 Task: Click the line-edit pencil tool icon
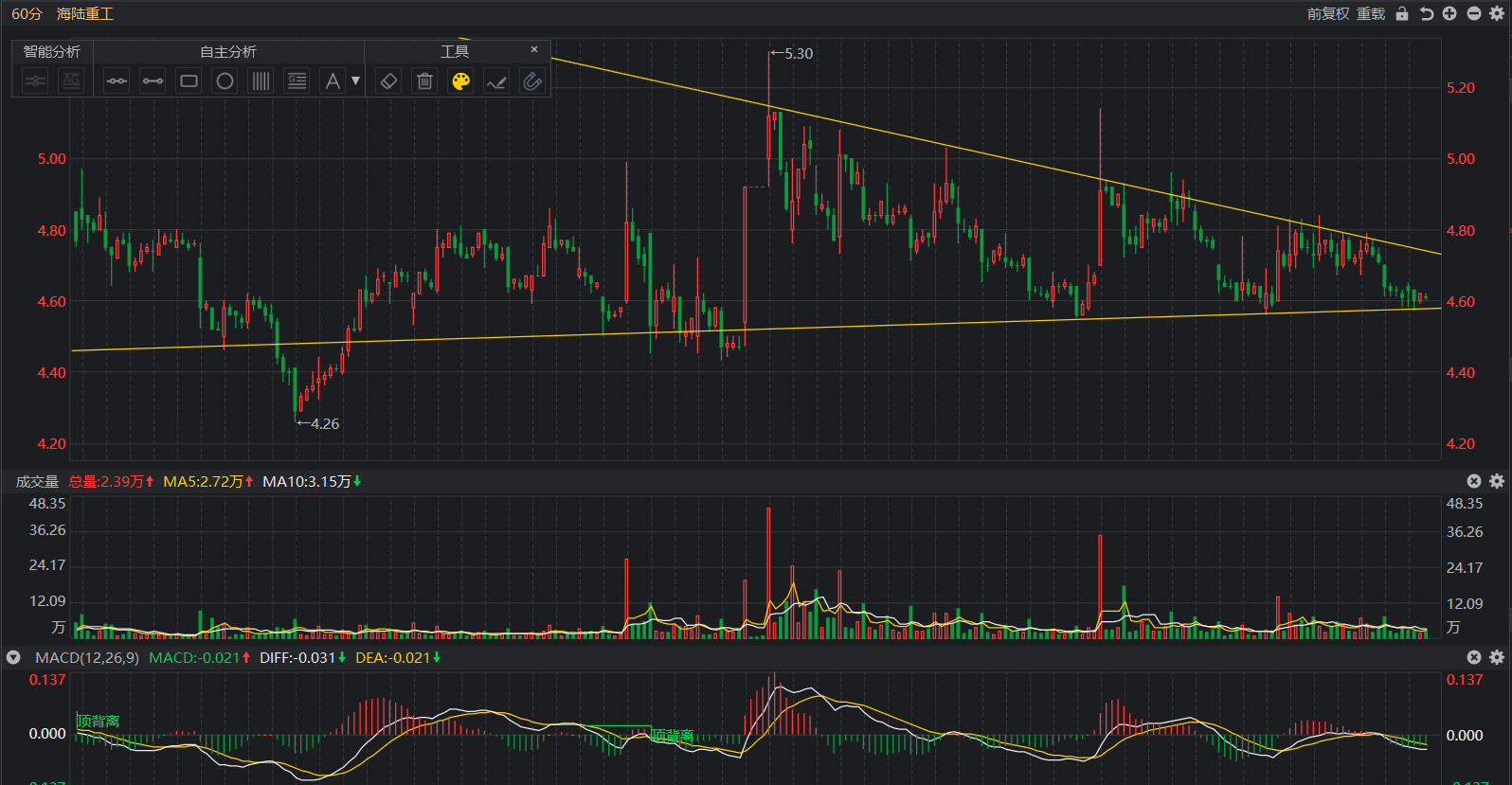click(496, 81)
